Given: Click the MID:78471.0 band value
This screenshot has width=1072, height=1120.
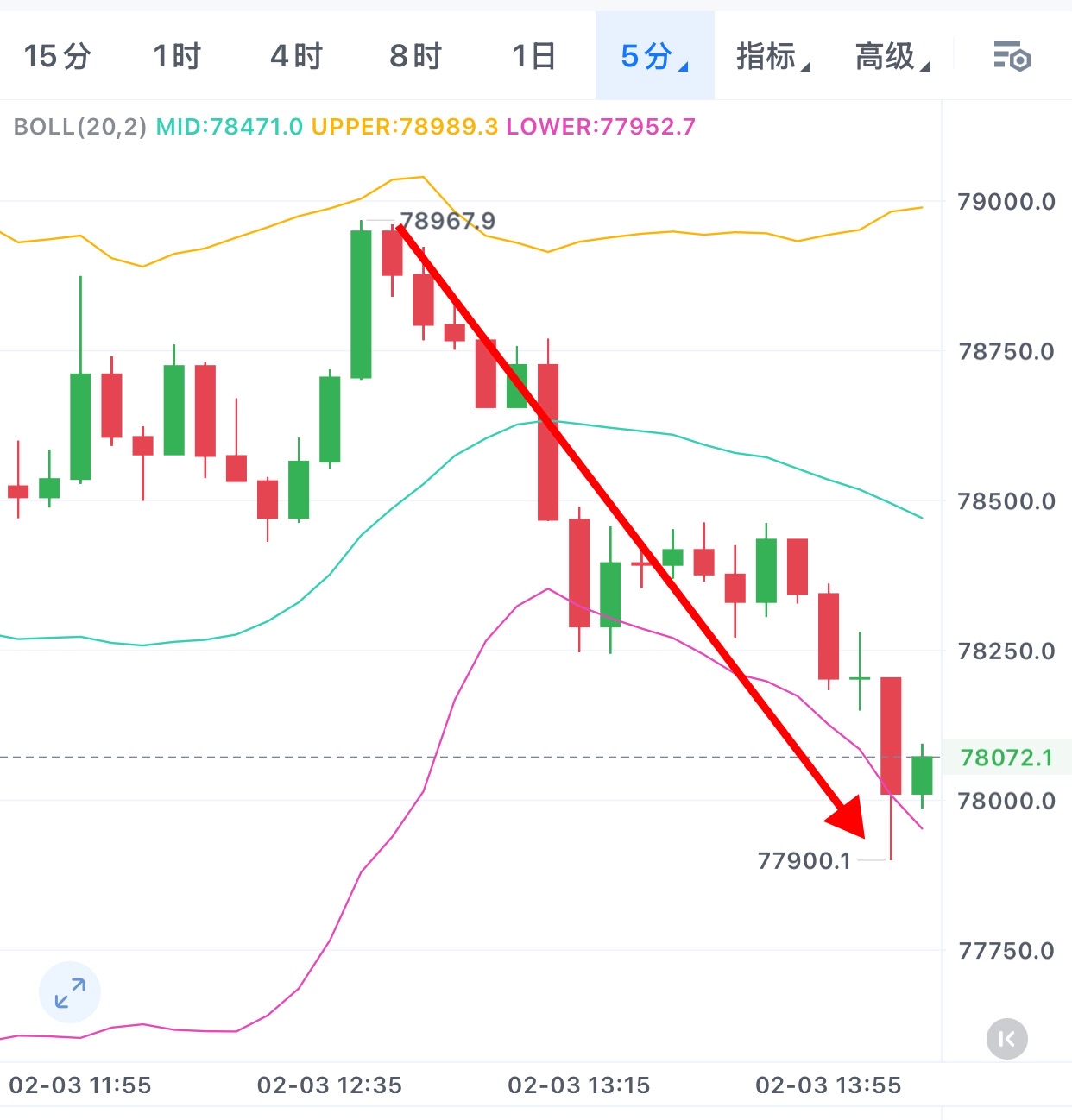Looking at the screenshot, I should point(229,127).
